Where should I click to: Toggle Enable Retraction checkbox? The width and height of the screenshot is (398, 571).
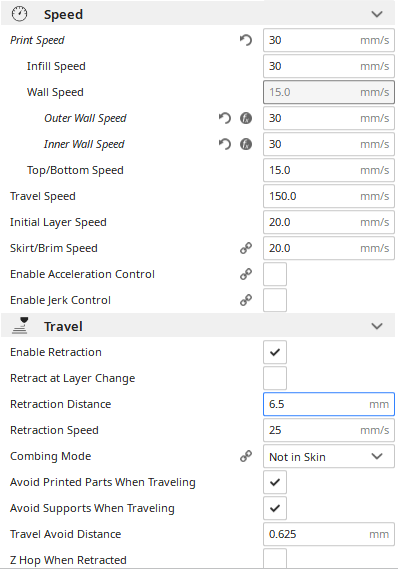pos(275,352)
